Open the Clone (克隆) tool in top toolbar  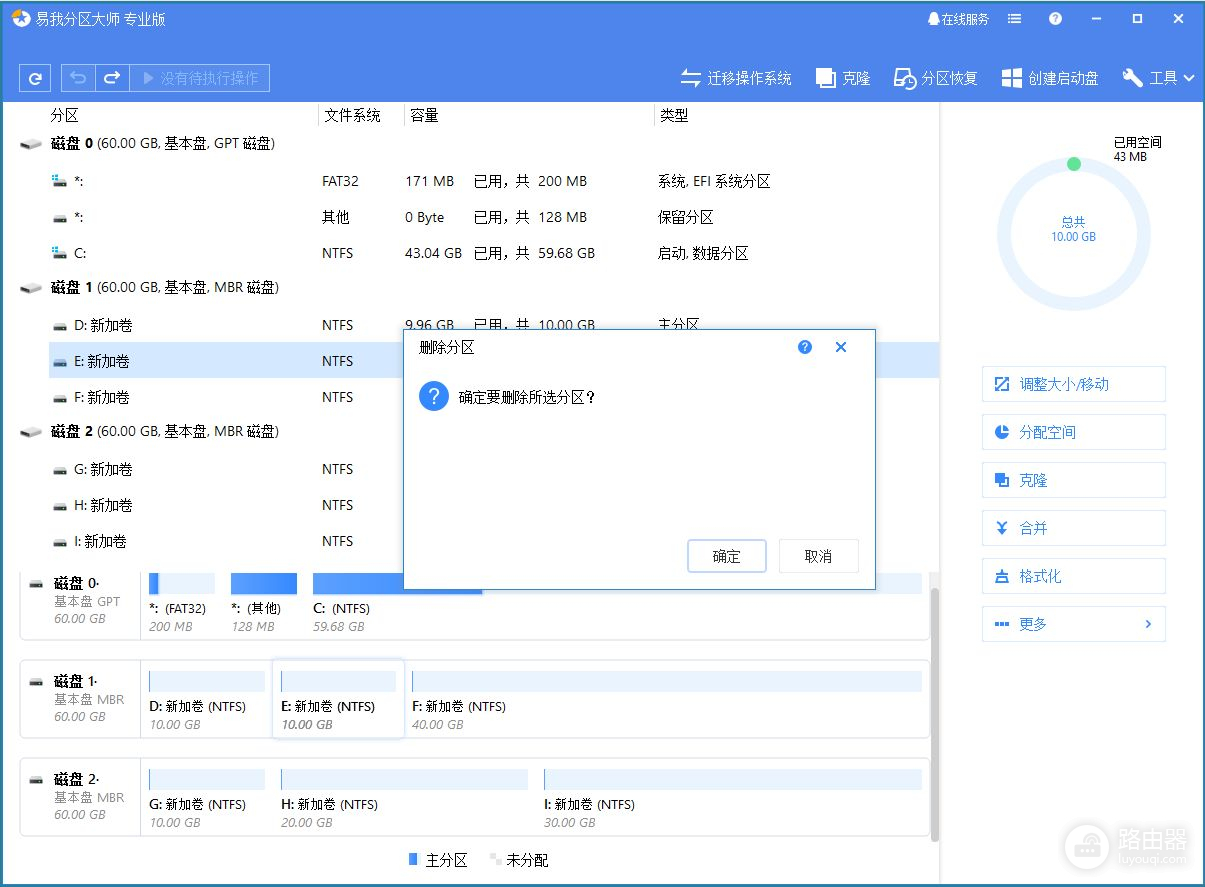click(843, 78)
